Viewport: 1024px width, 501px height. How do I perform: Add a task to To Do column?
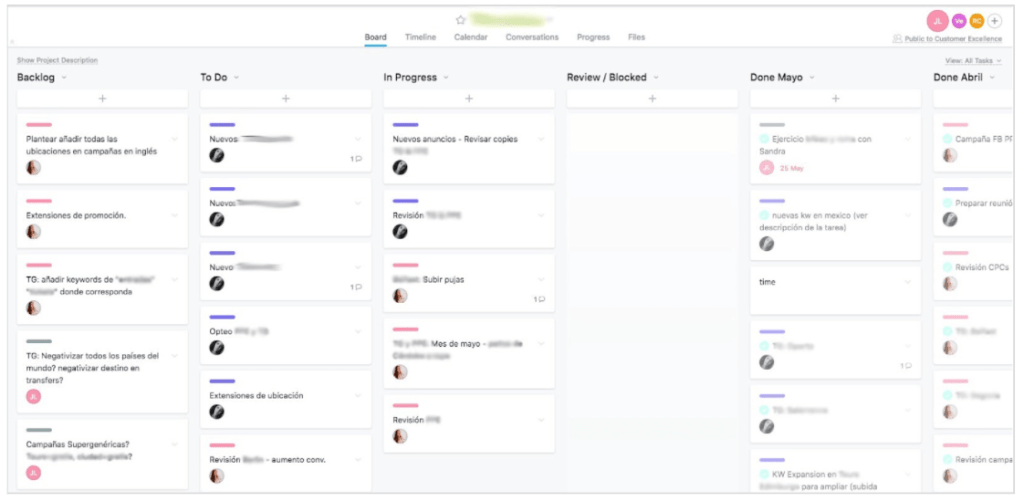tap(285, 99)
